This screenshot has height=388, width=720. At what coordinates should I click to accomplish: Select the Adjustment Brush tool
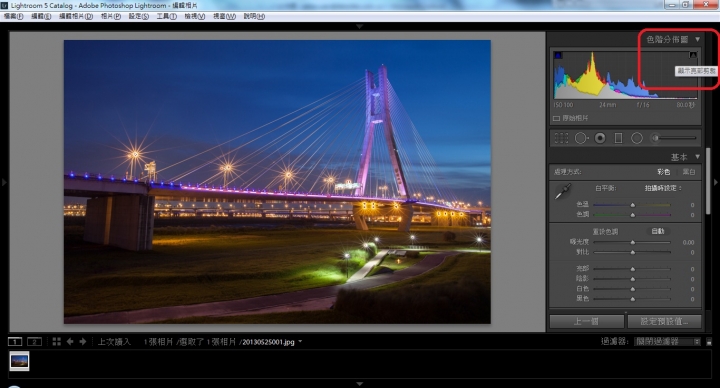click(x=674, y=137)
